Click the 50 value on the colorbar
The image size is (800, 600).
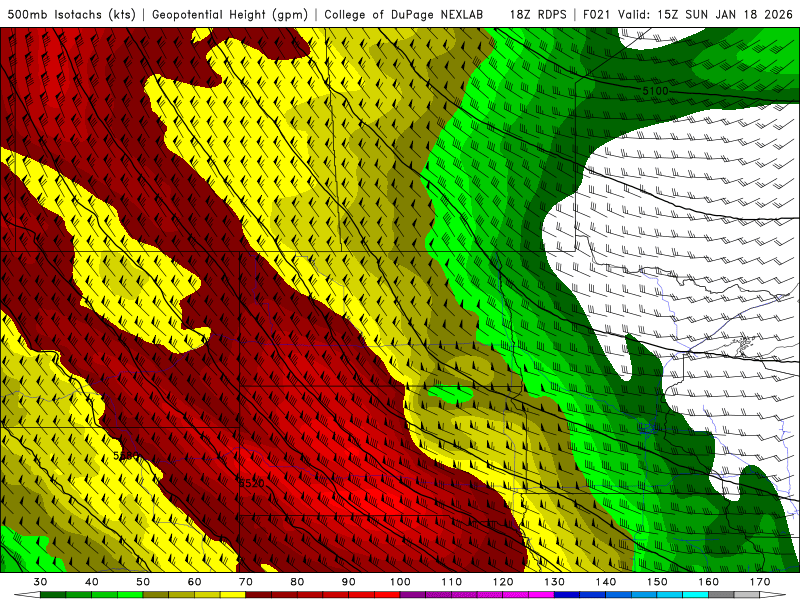click(143, 582)
